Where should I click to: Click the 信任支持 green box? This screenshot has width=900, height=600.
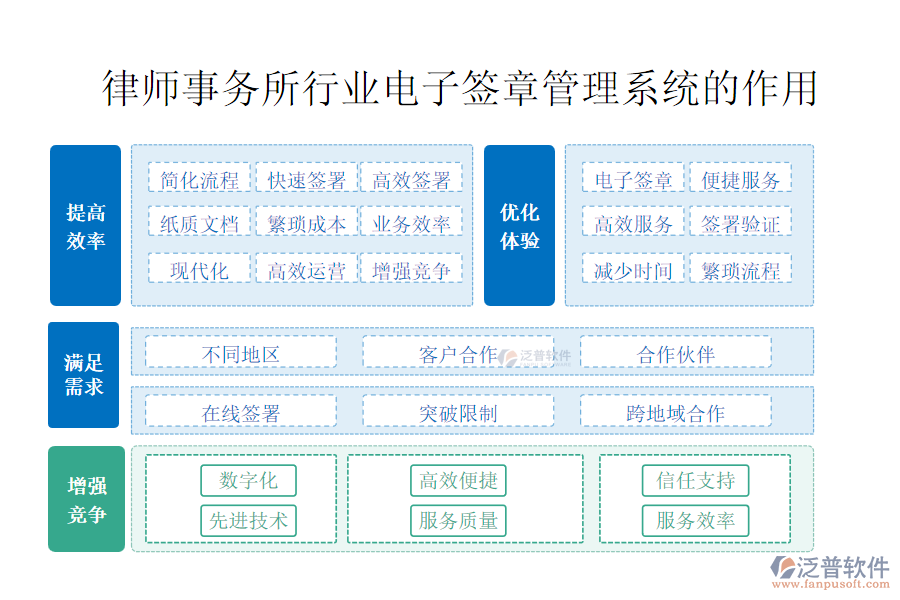(x=695, y=481)
